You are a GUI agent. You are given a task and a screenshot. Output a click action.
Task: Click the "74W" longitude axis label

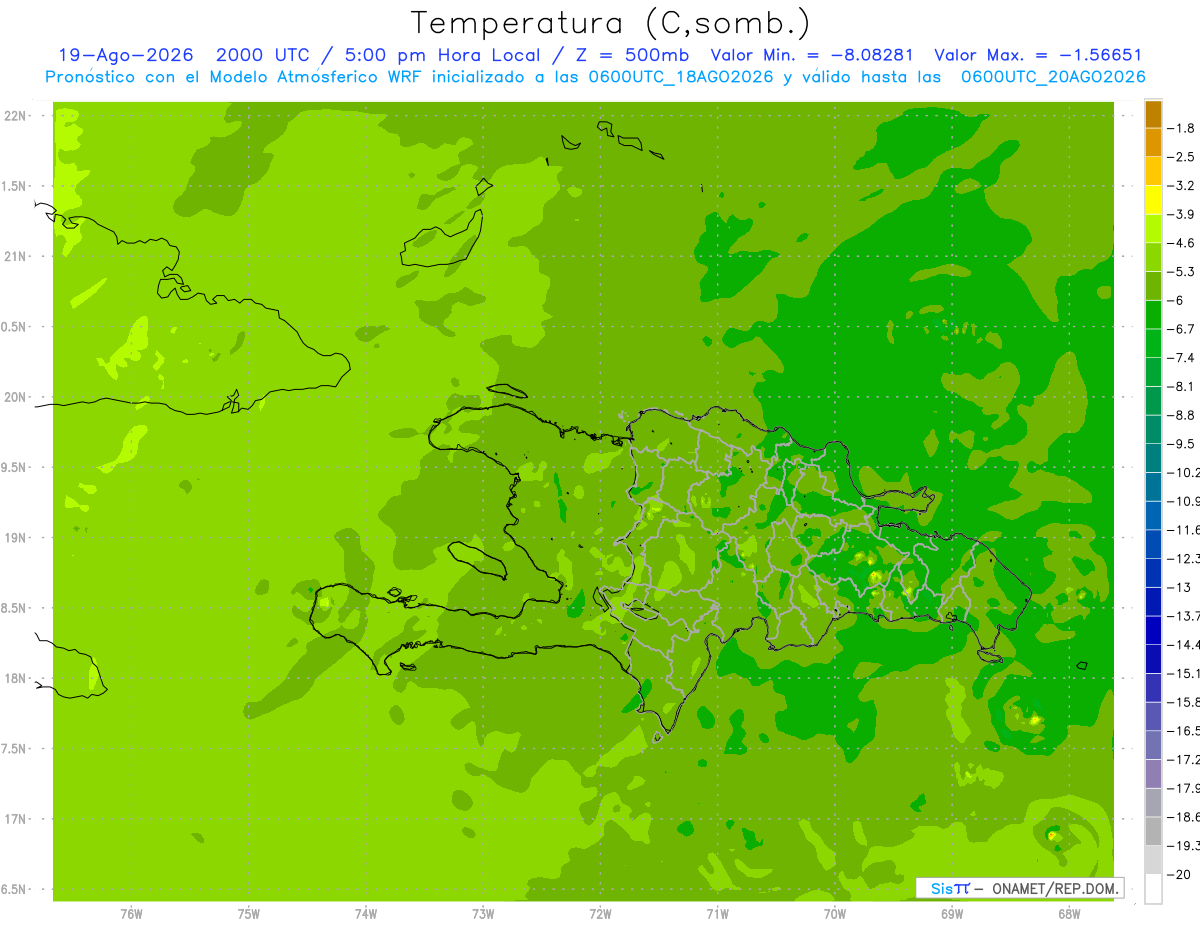(x=366, y=913)
